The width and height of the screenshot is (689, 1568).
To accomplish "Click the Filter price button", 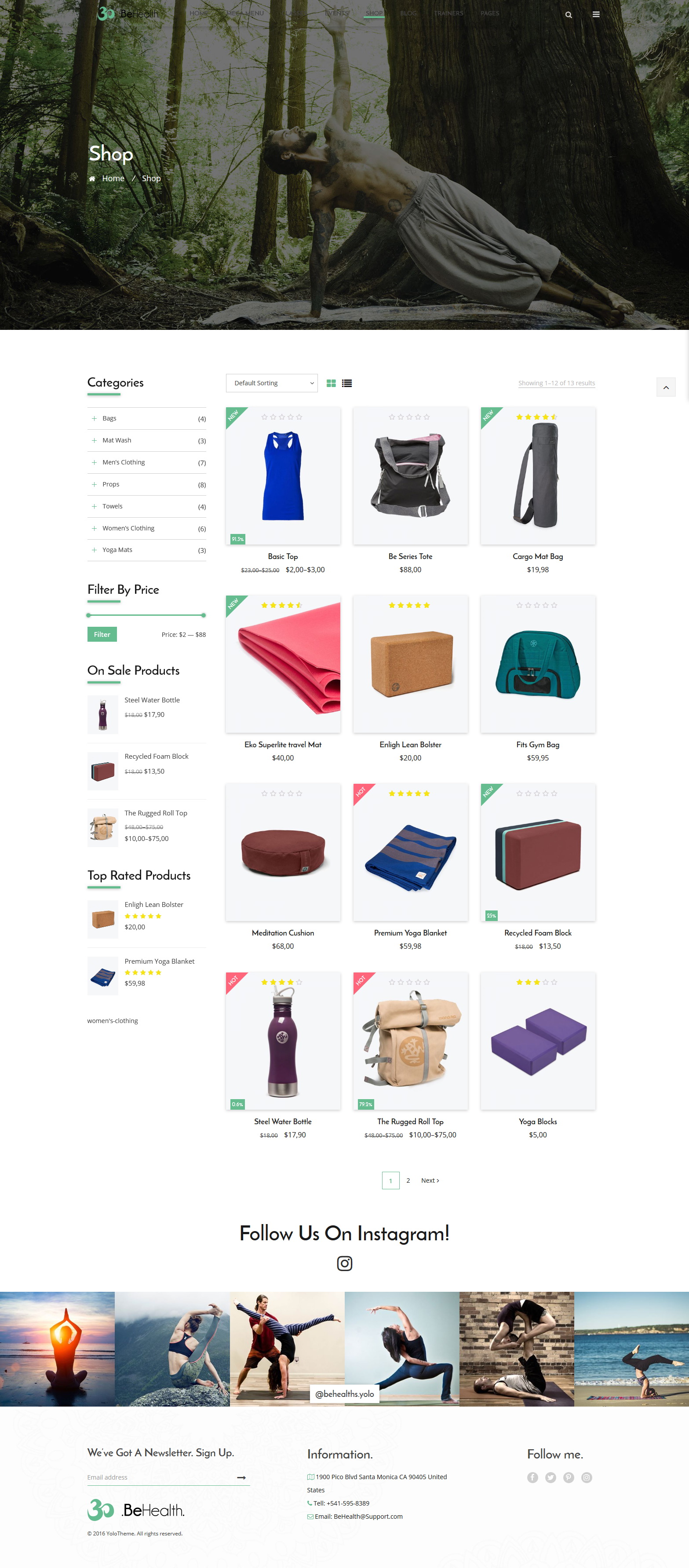I will click(x=102, y=634).
